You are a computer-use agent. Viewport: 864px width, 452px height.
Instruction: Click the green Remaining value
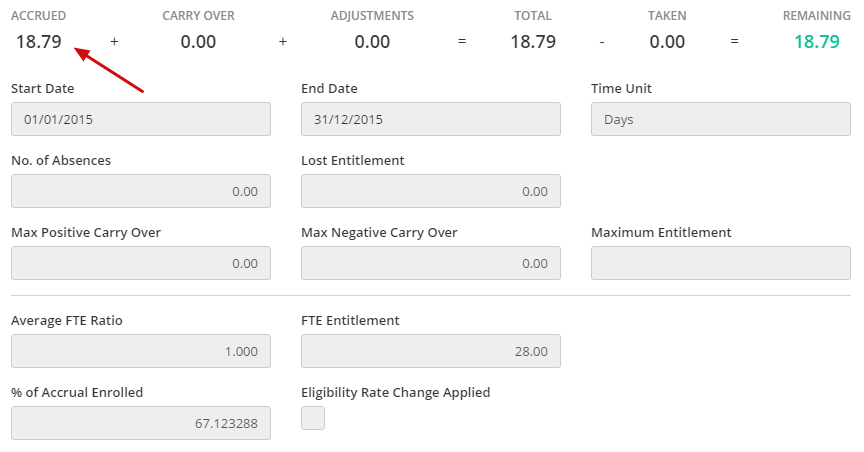pyautogui.click(x=817, y=42)
